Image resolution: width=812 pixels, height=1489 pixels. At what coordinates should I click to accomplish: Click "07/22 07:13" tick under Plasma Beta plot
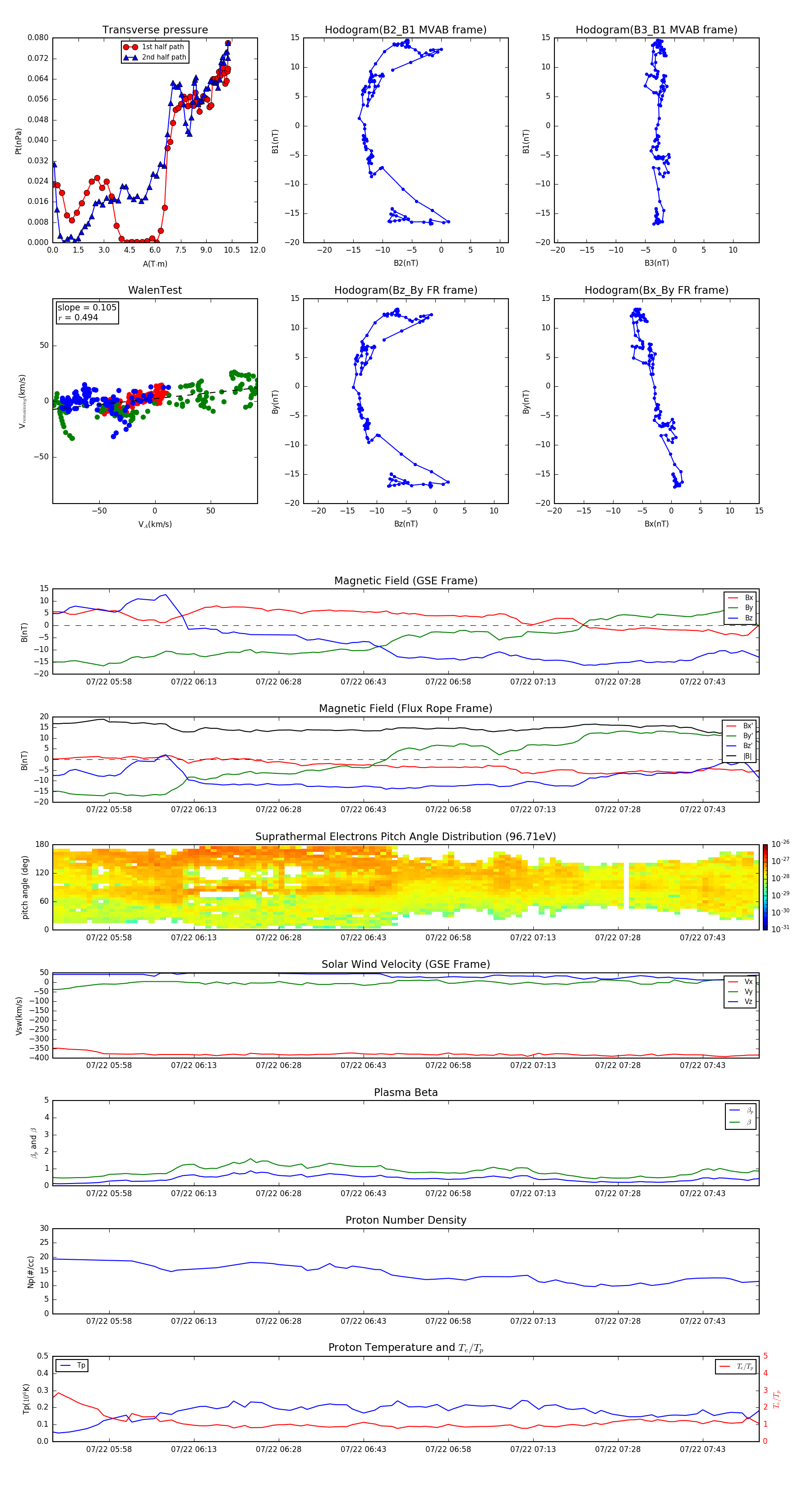point(533,1193)
